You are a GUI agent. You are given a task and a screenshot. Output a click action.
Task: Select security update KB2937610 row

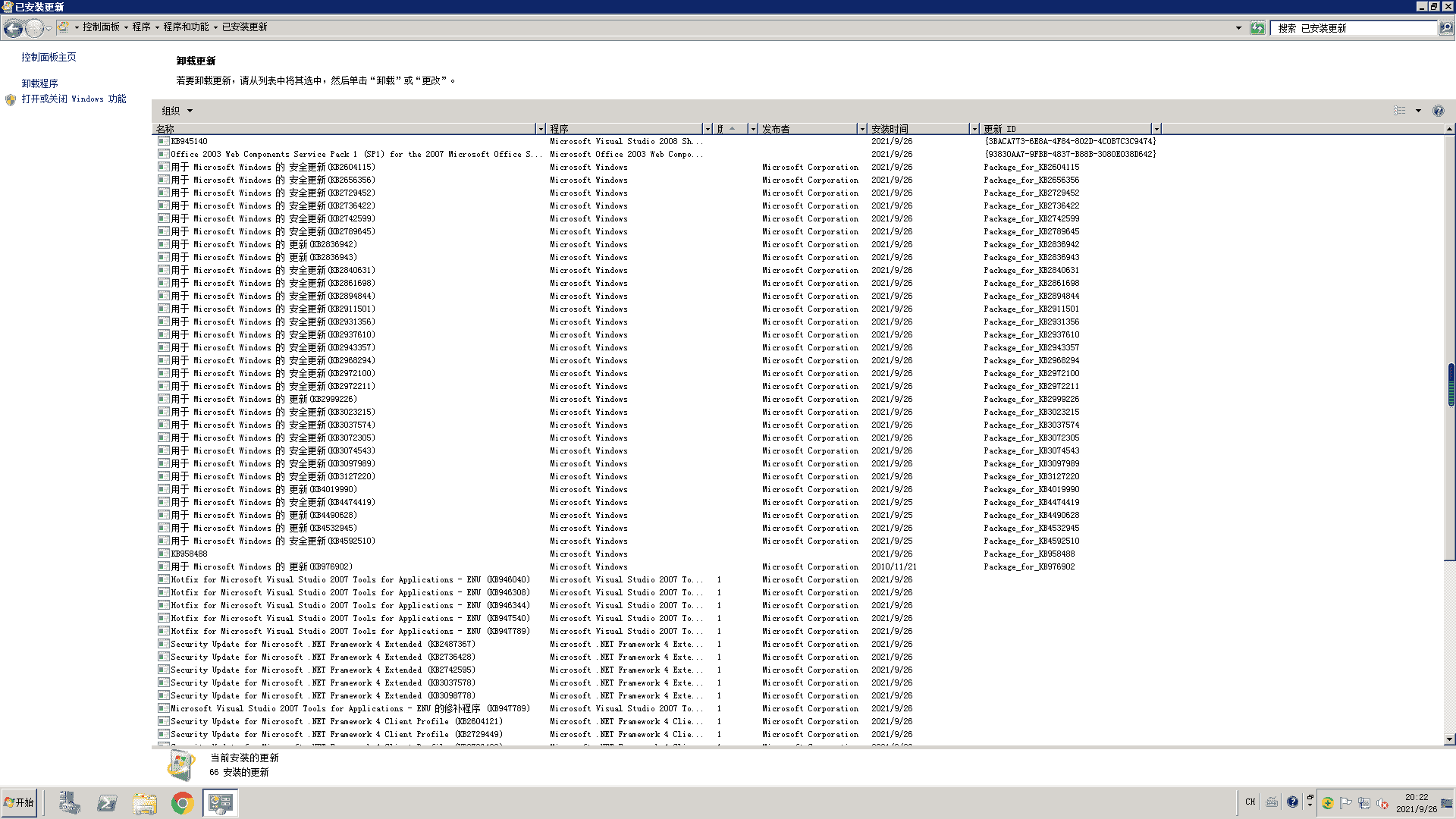[x=657, y=334]
